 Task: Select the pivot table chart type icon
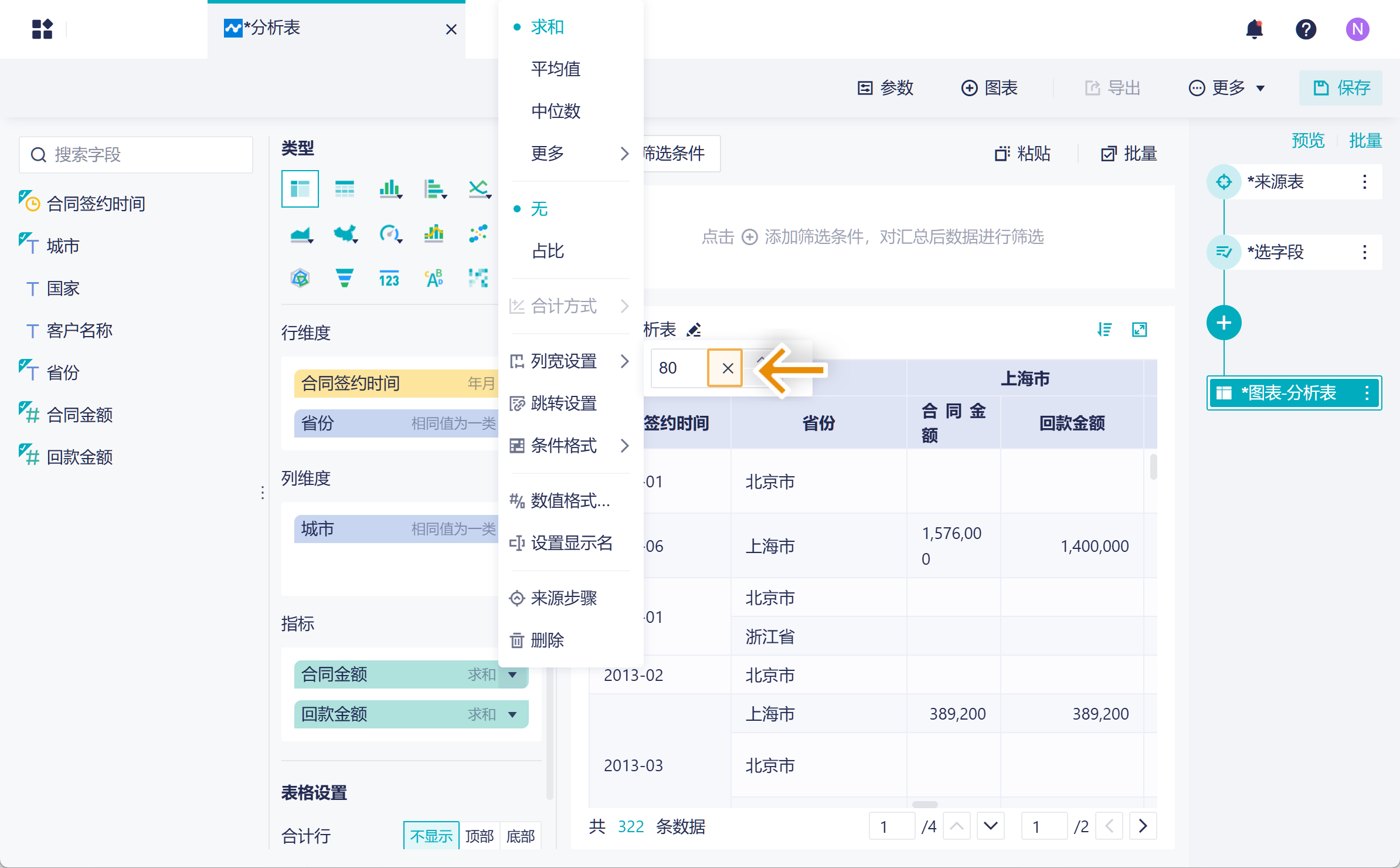(x=300, y=189)
